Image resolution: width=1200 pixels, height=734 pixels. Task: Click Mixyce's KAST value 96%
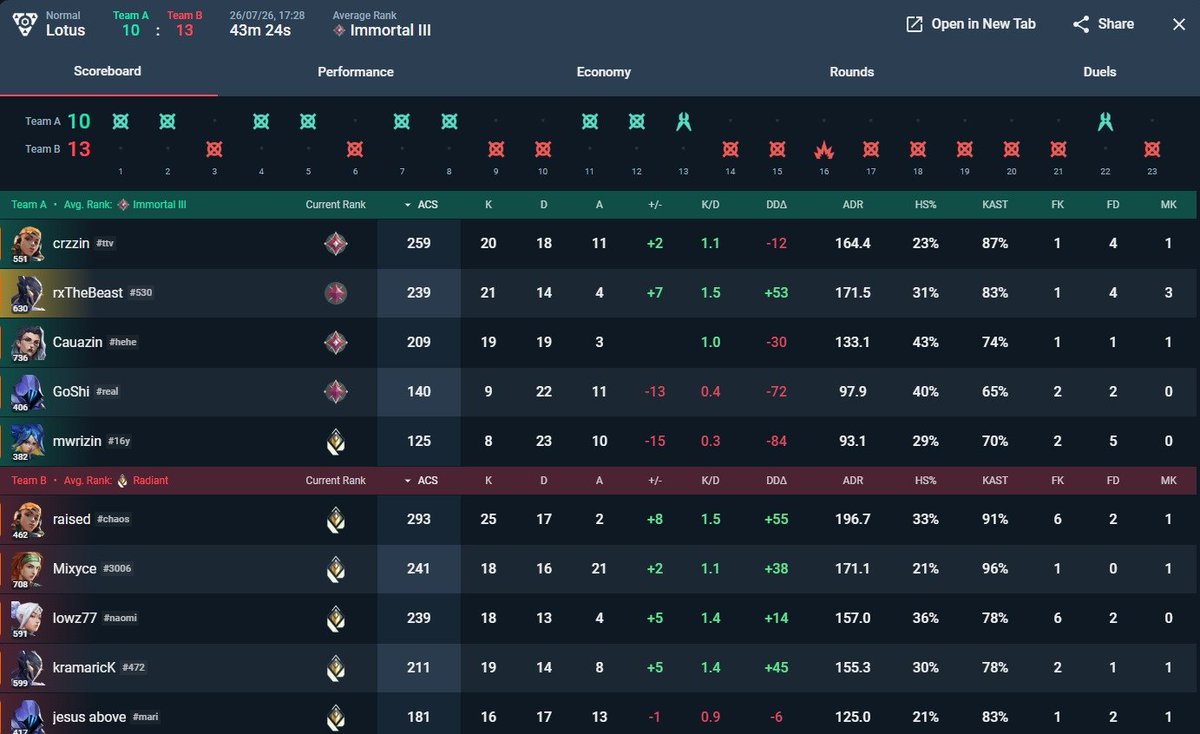pyautogui.click(x=995, y=569)
